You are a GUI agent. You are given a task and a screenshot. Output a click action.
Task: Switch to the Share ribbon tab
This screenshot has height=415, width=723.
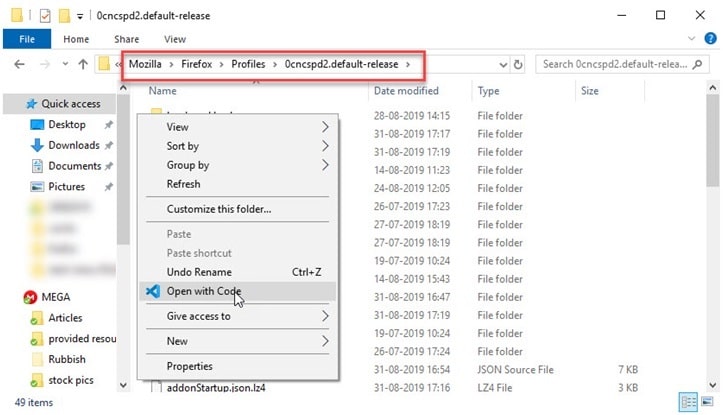click(127, 39)
